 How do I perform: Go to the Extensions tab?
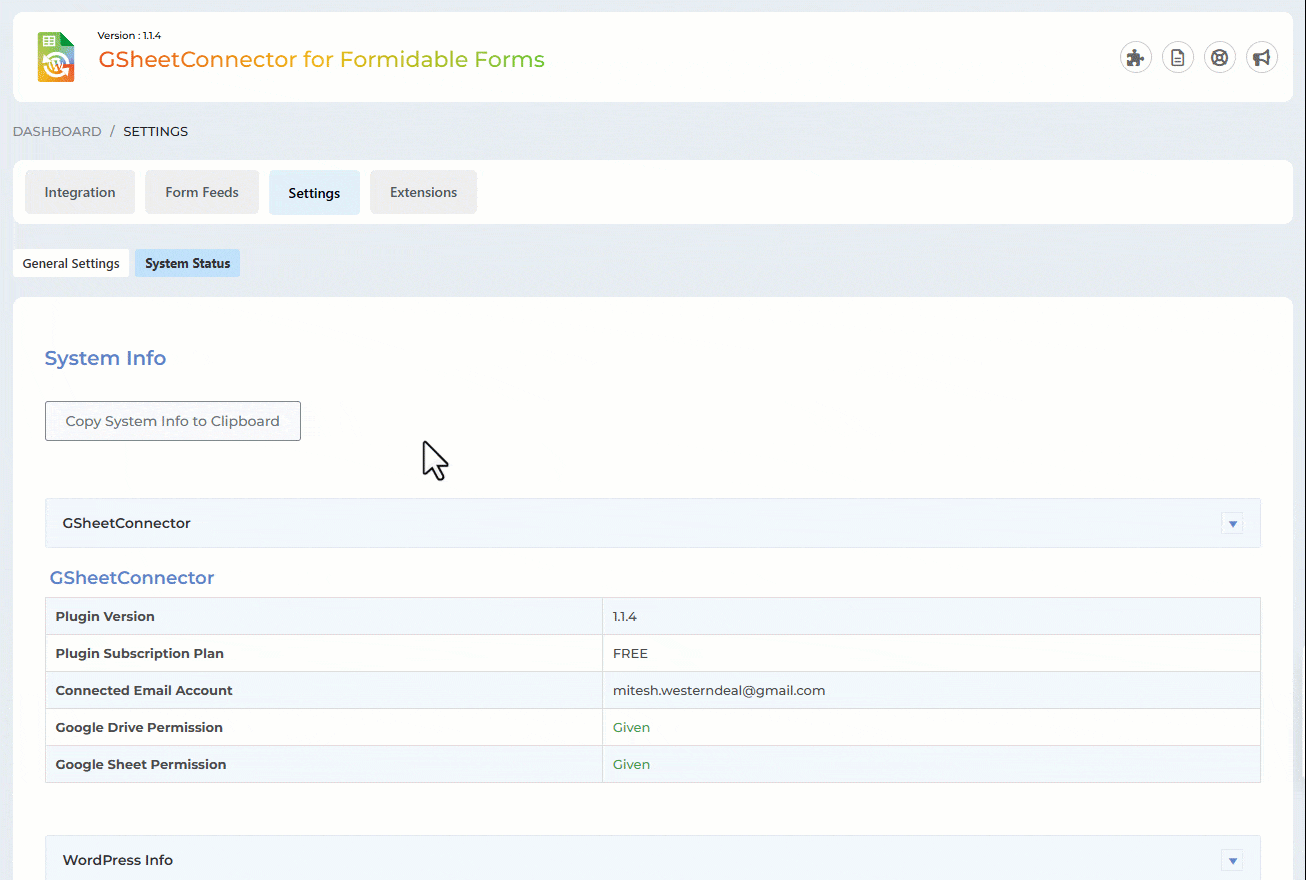point(423,192)
